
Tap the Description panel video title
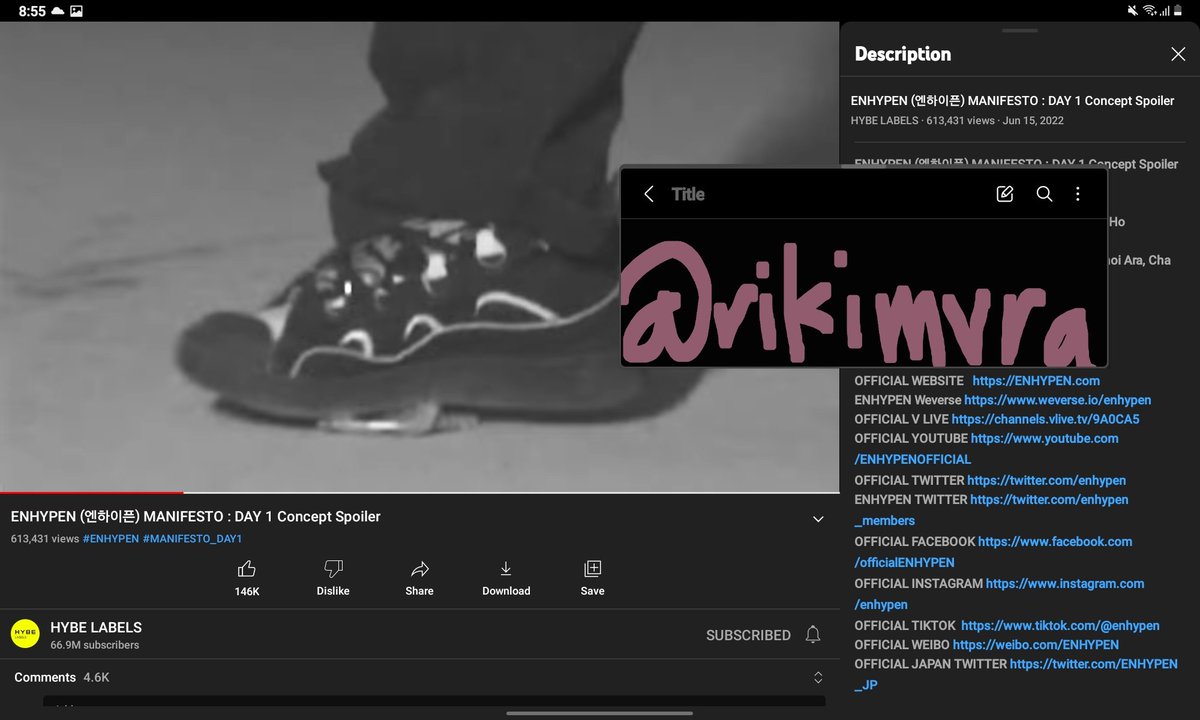point(1013,101)
